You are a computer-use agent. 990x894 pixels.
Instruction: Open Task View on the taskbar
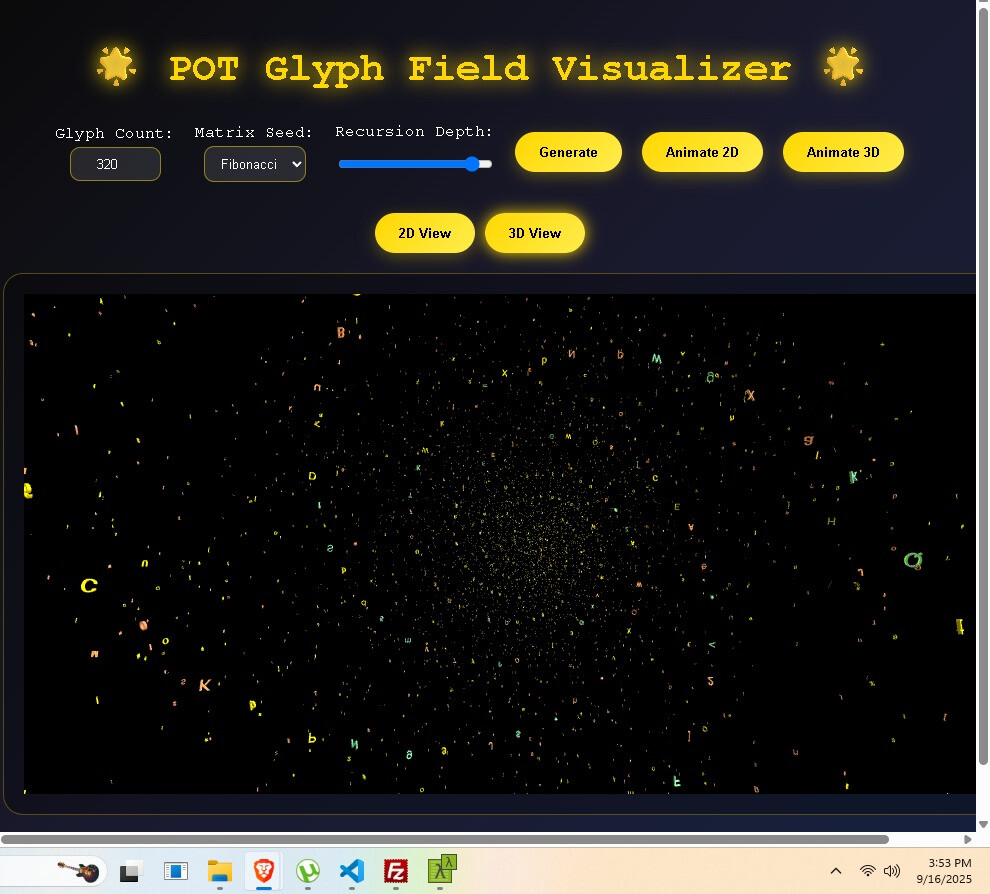coord(129,872)
